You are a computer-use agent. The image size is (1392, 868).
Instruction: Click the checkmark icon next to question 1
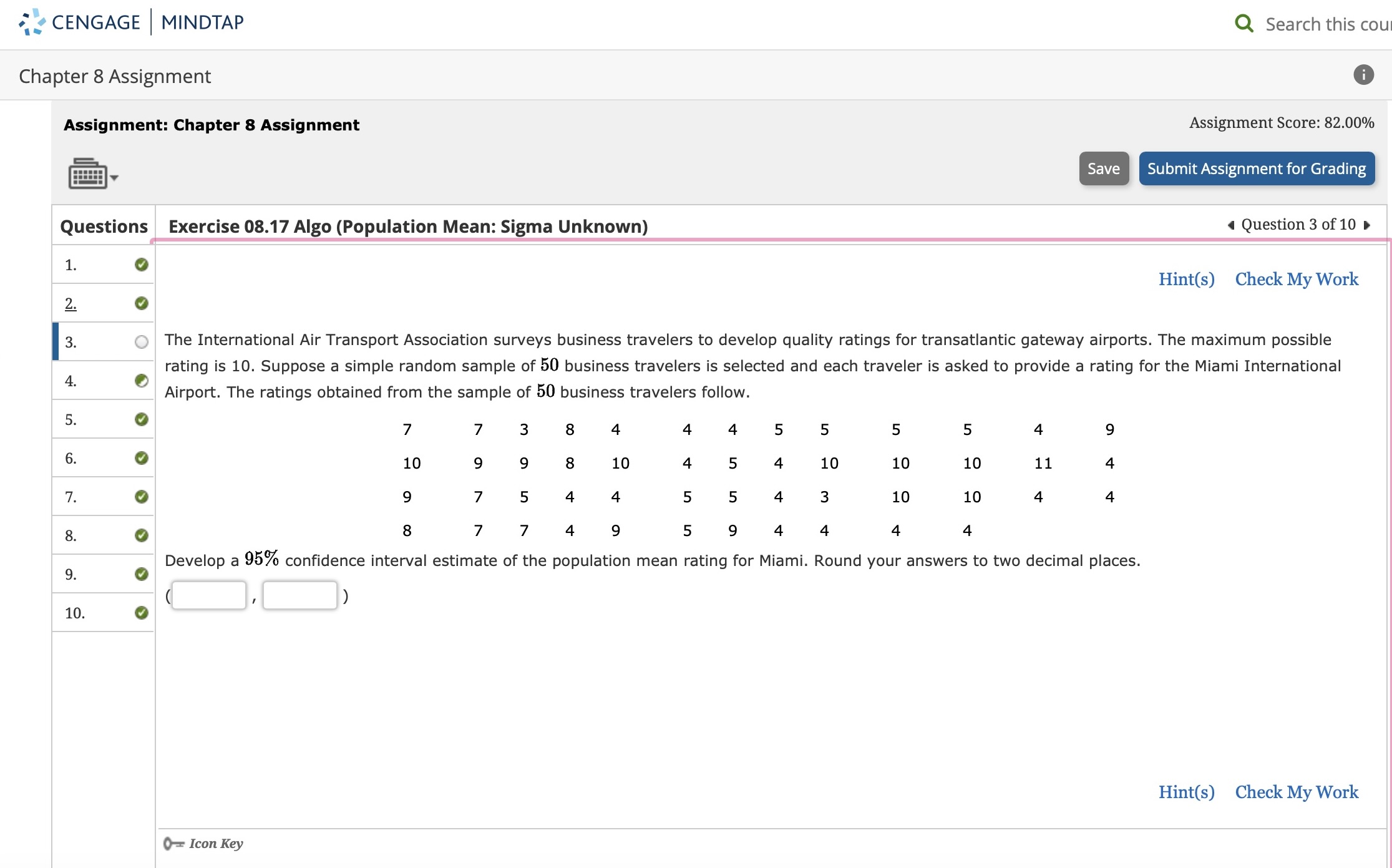141,264
